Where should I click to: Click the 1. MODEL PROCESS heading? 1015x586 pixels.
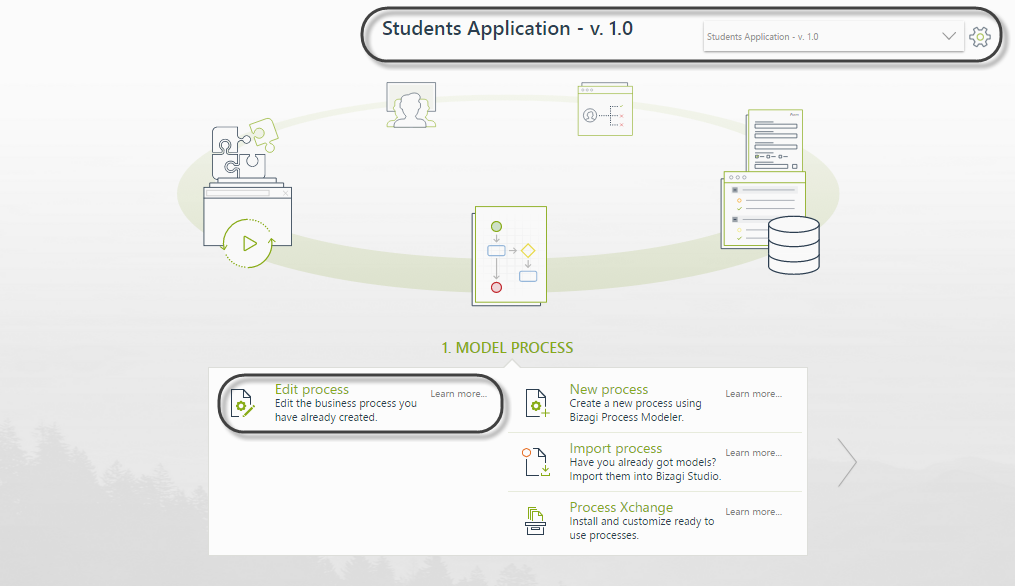tap(508, 348)
